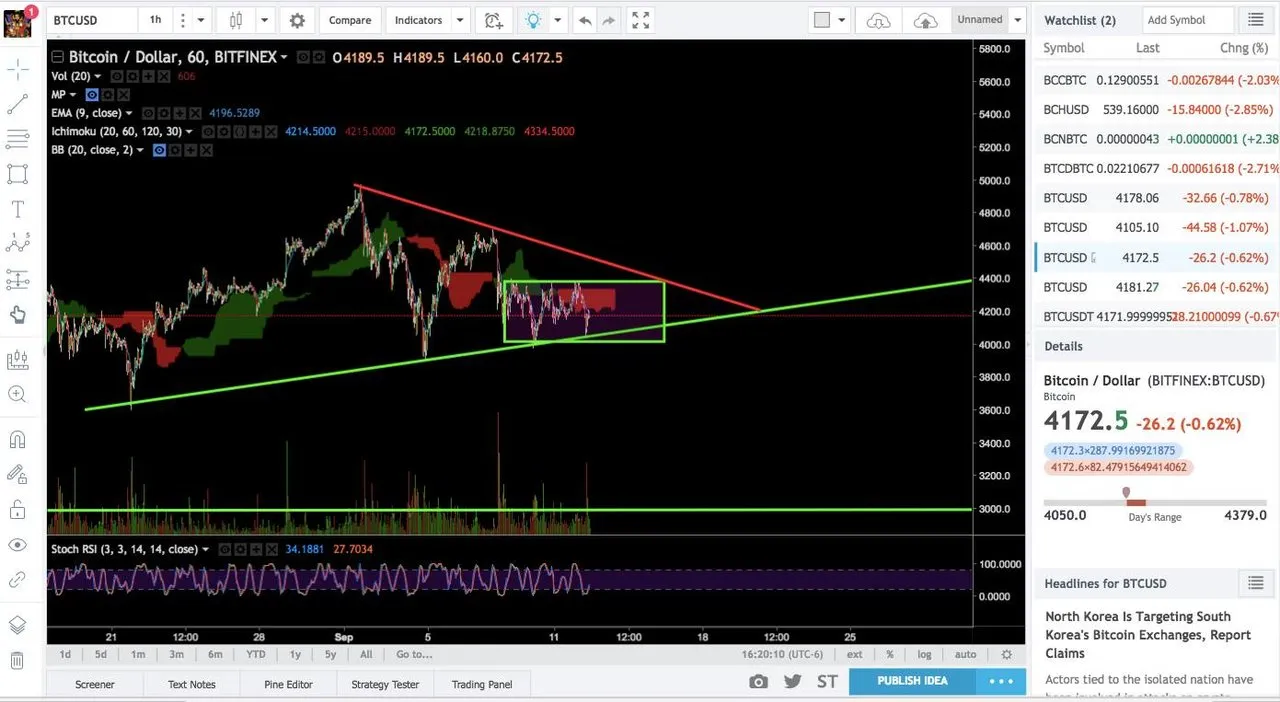Open the object tree layers icon
The height and width of the screenshot is (702, 1280).
point(17,625)
